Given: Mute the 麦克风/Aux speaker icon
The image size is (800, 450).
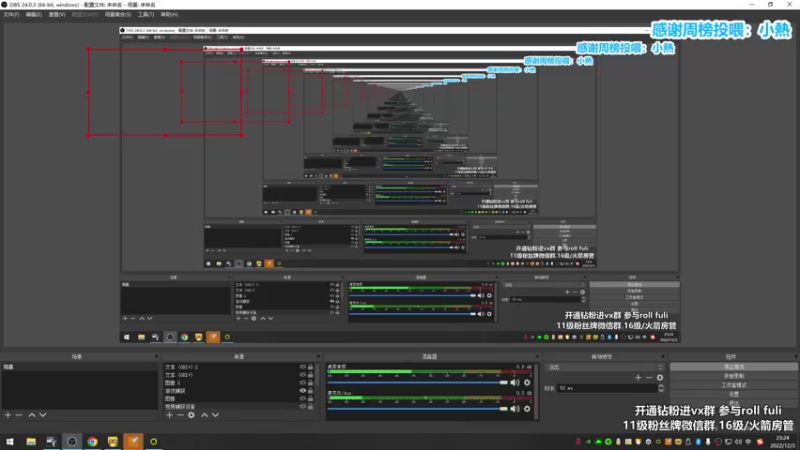Looking at the screenshot, I should coord(515,409).
